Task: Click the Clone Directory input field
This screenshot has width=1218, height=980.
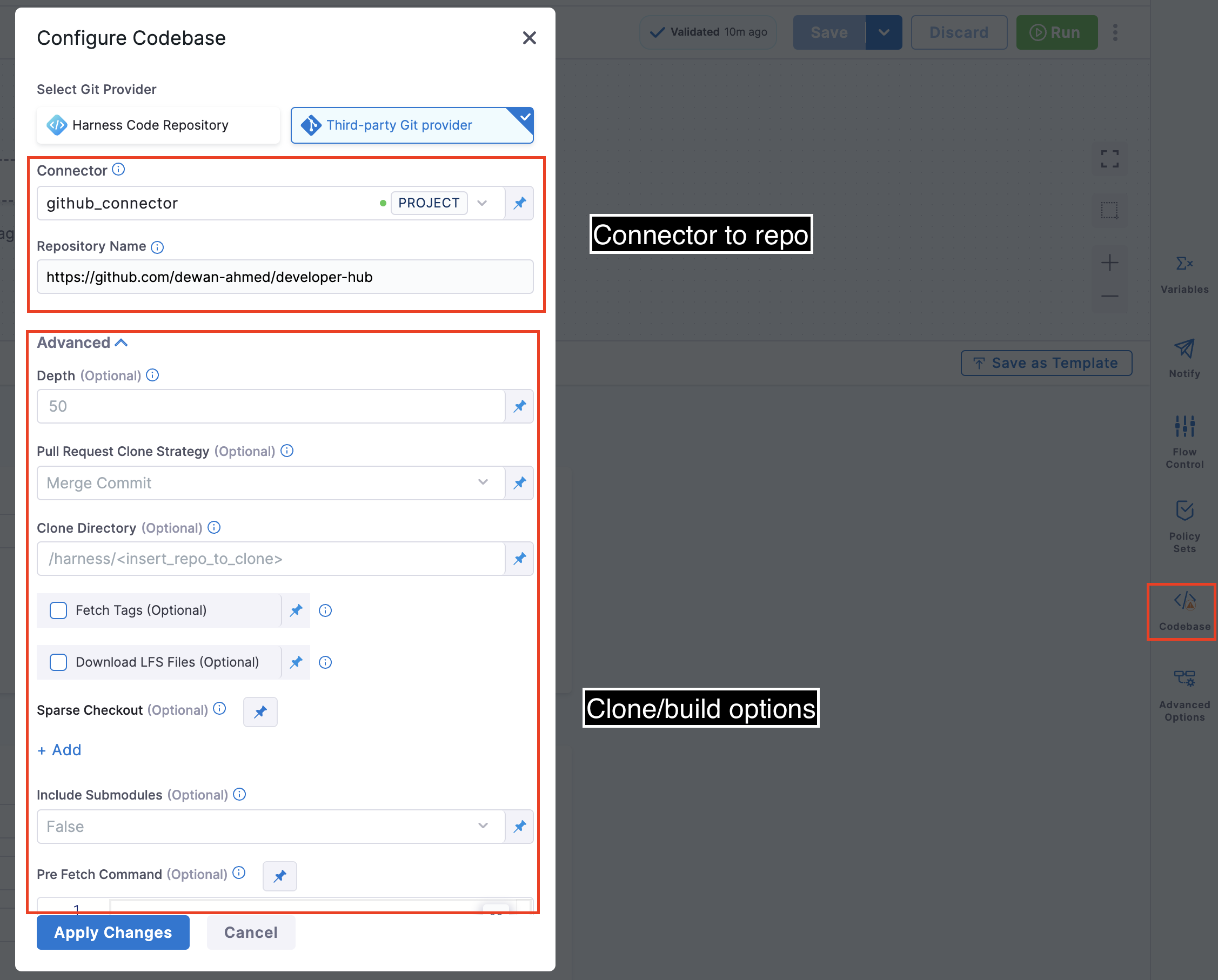Action: [x=270, y=559]
